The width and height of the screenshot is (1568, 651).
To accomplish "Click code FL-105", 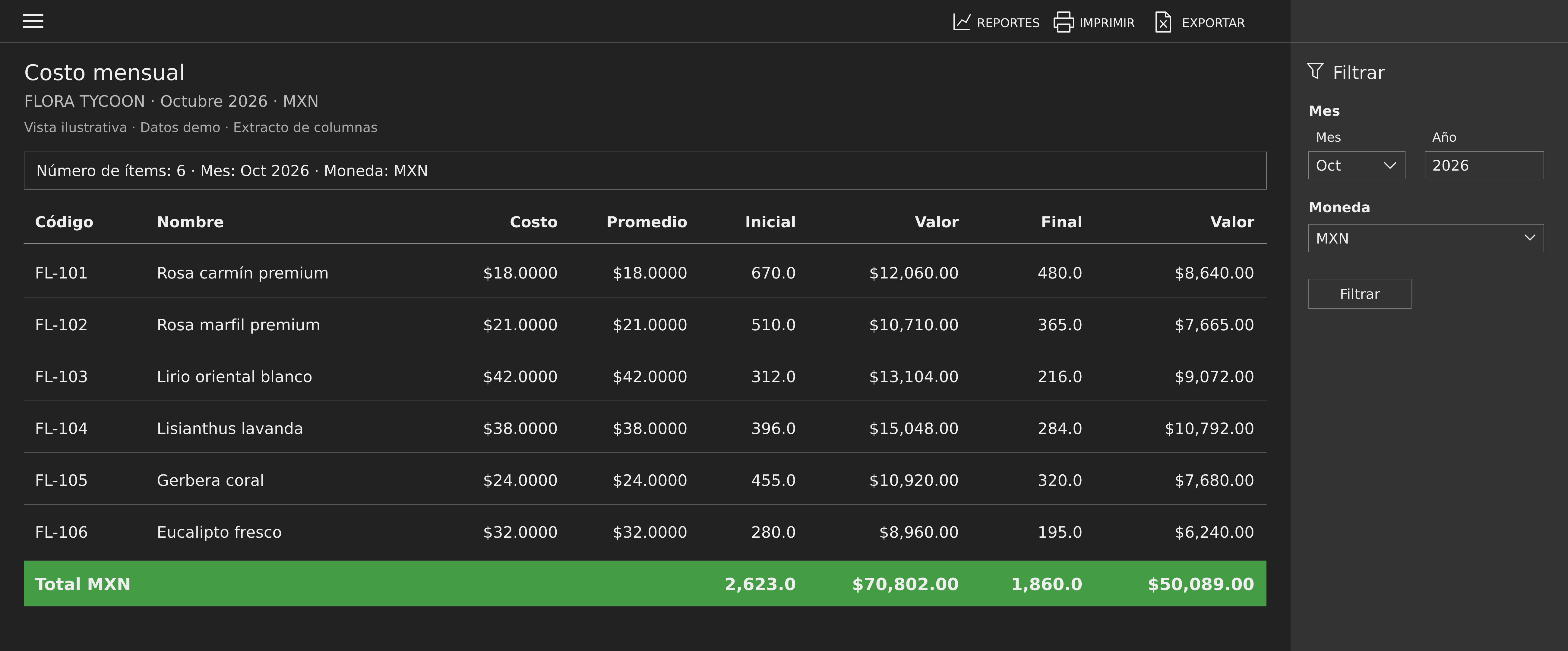I will click(x=61, y=480).
